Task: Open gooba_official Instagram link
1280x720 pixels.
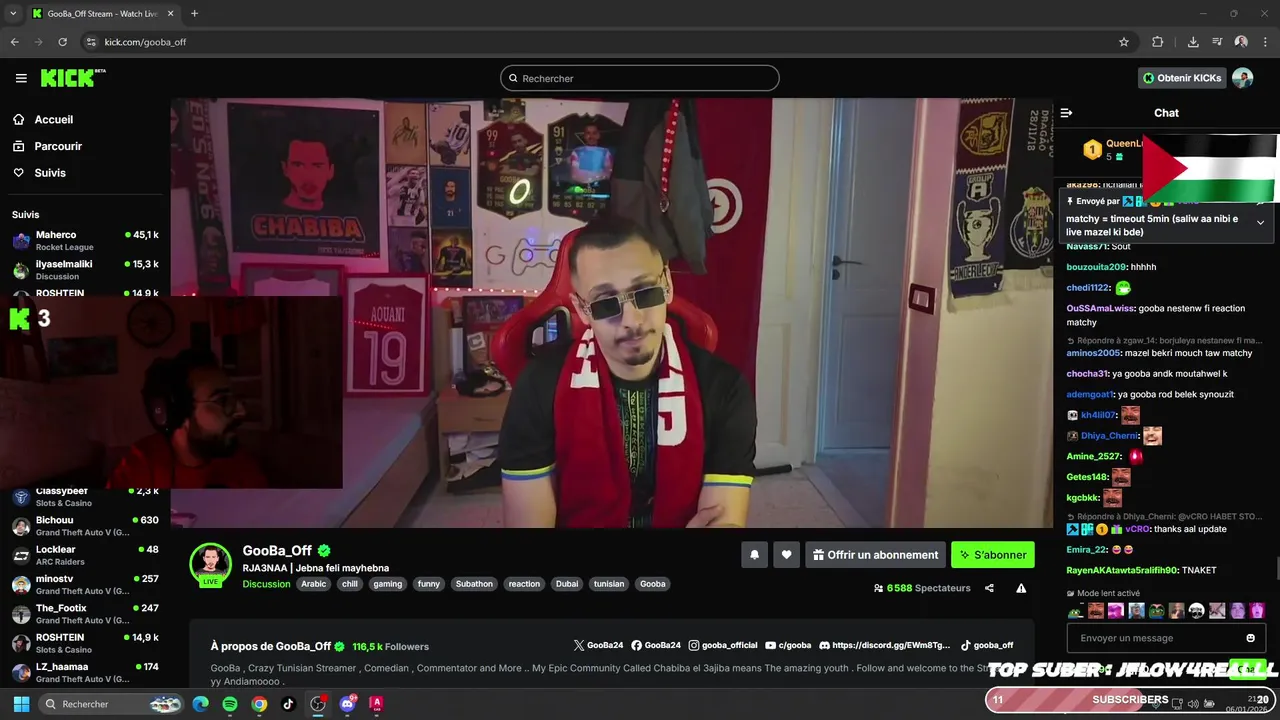Action: (723, 646)
